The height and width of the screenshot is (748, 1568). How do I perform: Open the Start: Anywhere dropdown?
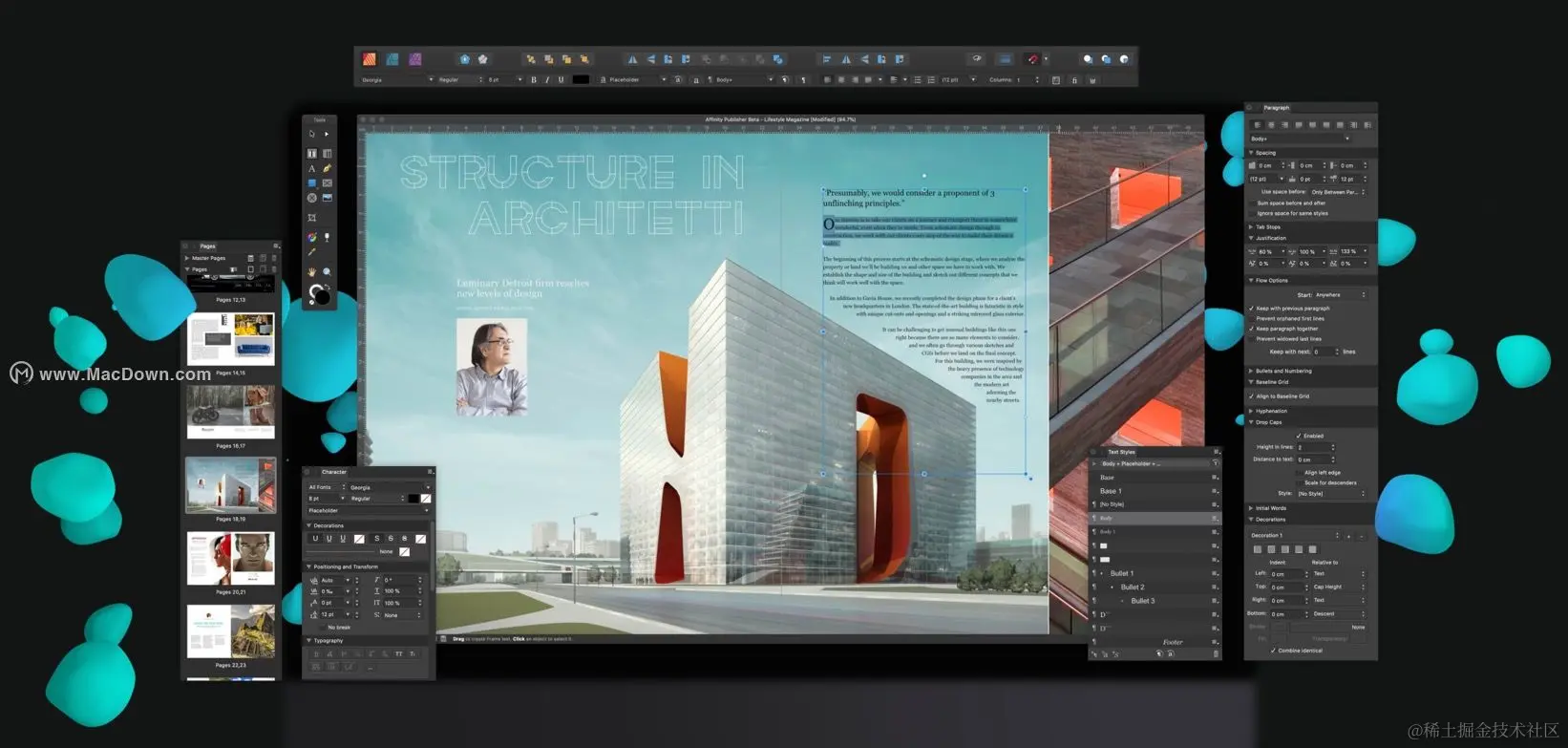tap(1341, 294)
